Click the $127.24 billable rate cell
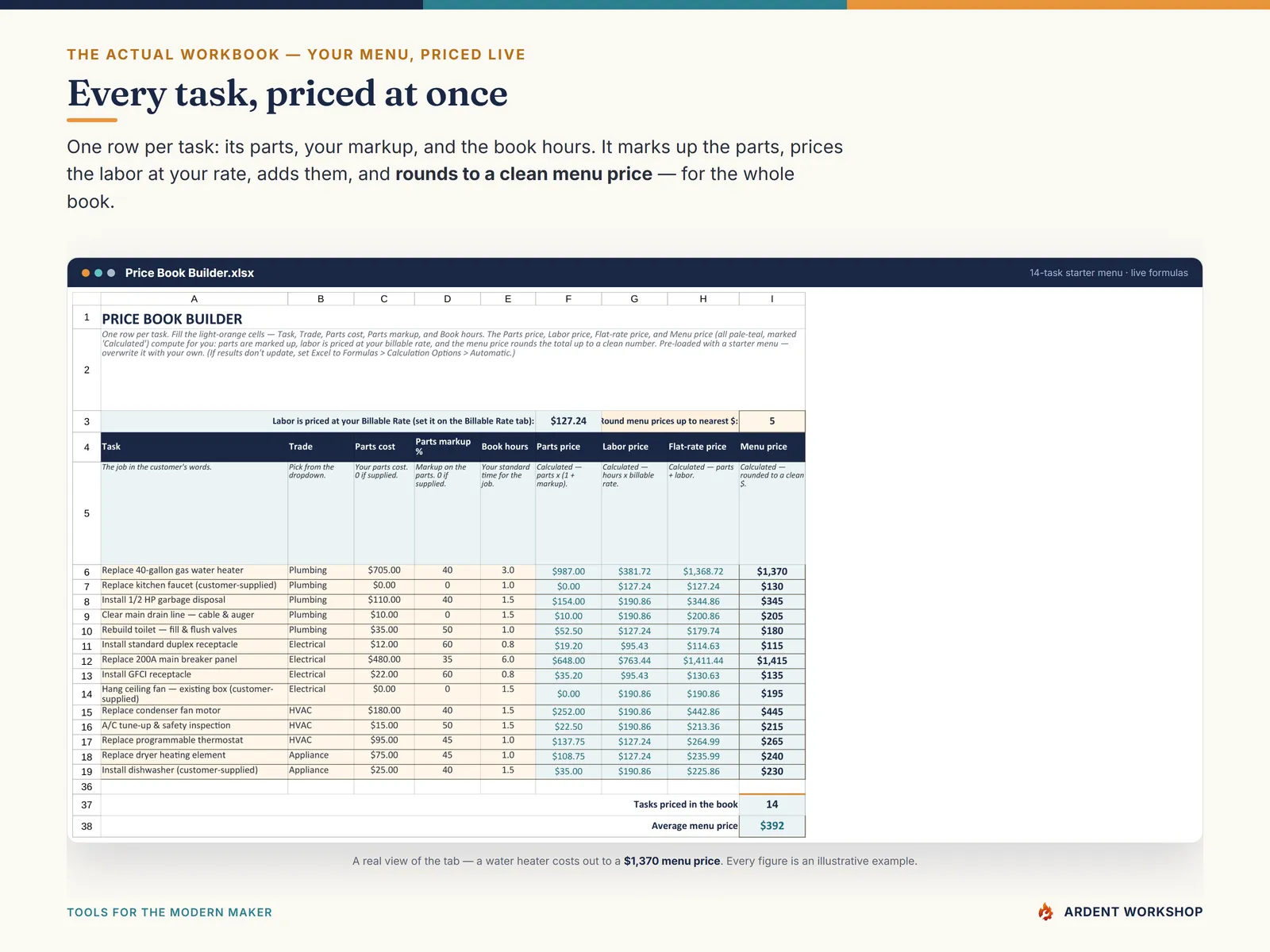Screen dimensions: 1270x952 point(568,421)
